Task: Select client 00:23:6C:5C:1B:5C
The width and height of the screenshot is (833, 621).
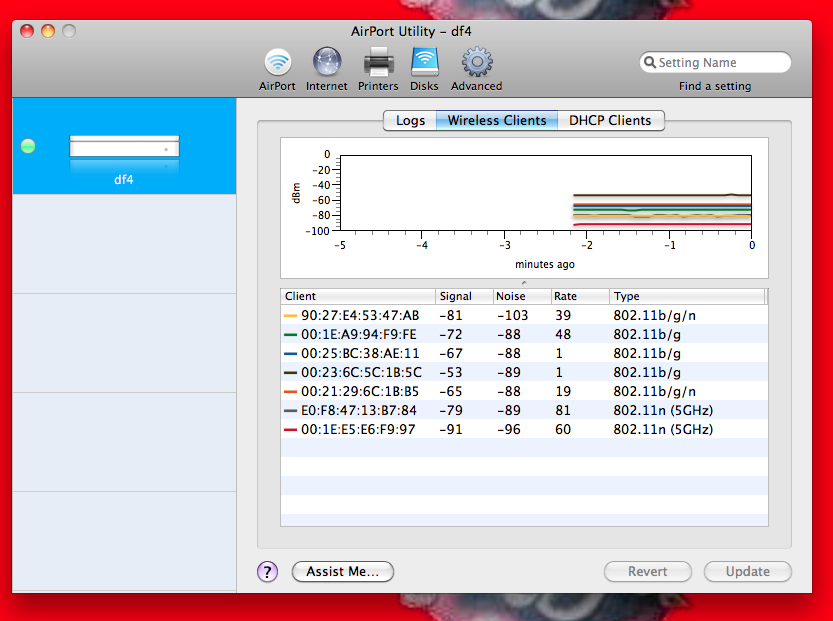Action: (x=524, y=372)
